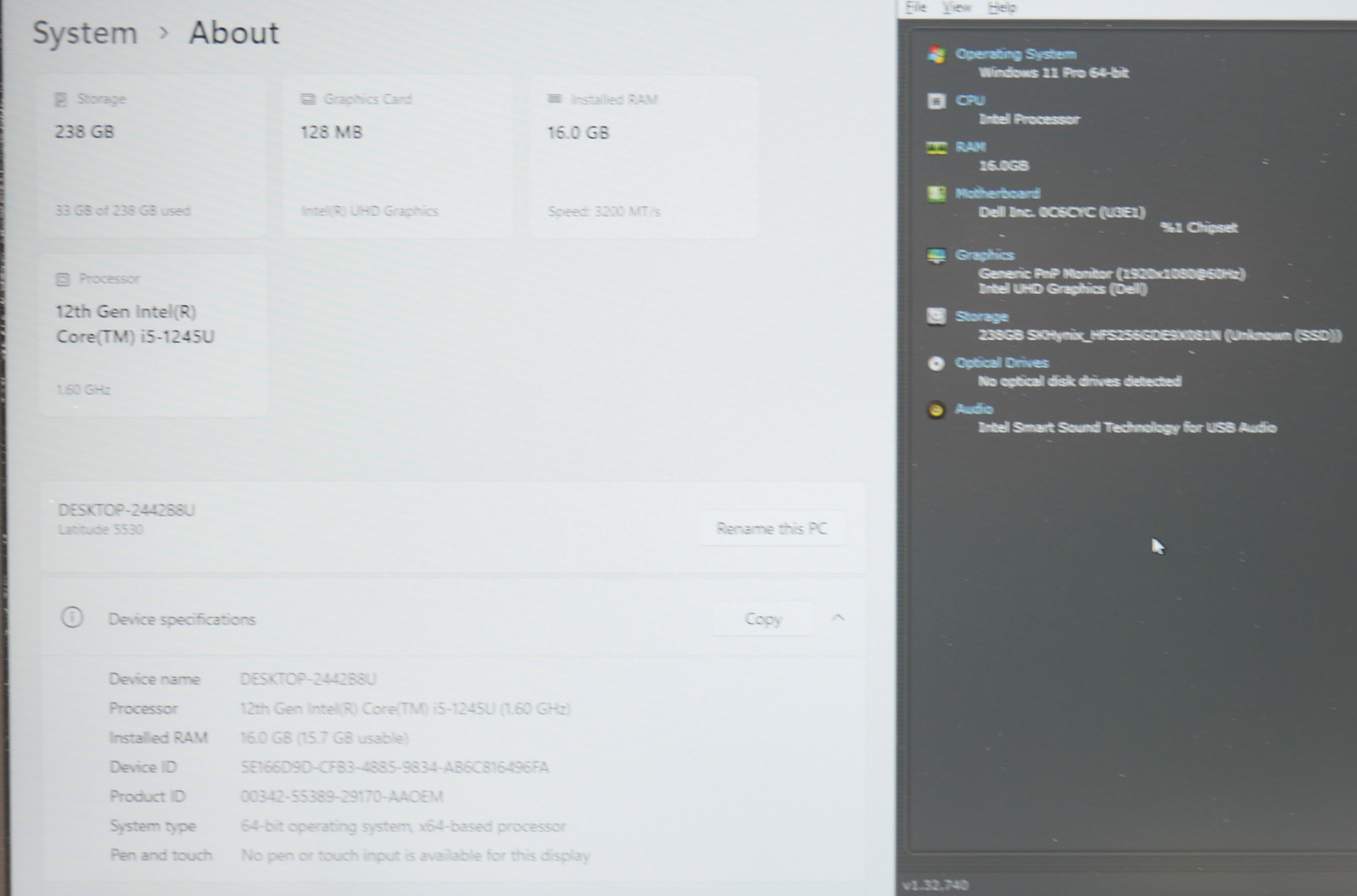Click Product ID value 00342-55389-29170-AAOEM
Image resolution: width=1357 pixels, height=896 pixels.
pyautogui.click(x=342, y=797)
